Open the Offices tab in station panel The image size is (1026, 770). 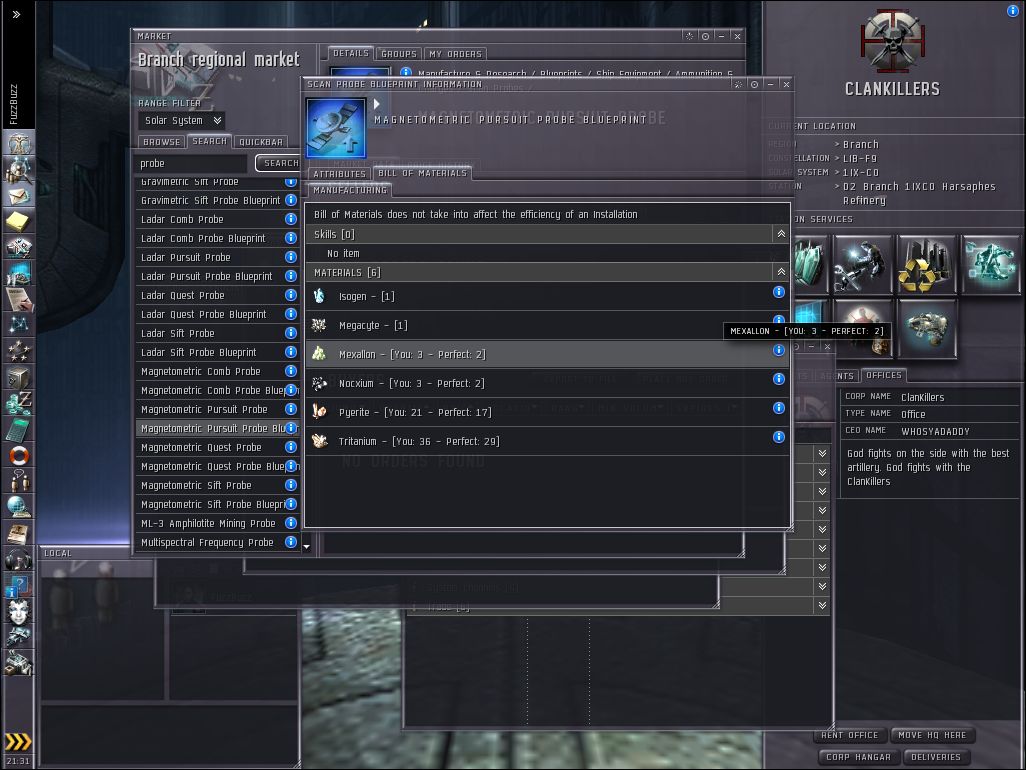(x=883, y=375)
